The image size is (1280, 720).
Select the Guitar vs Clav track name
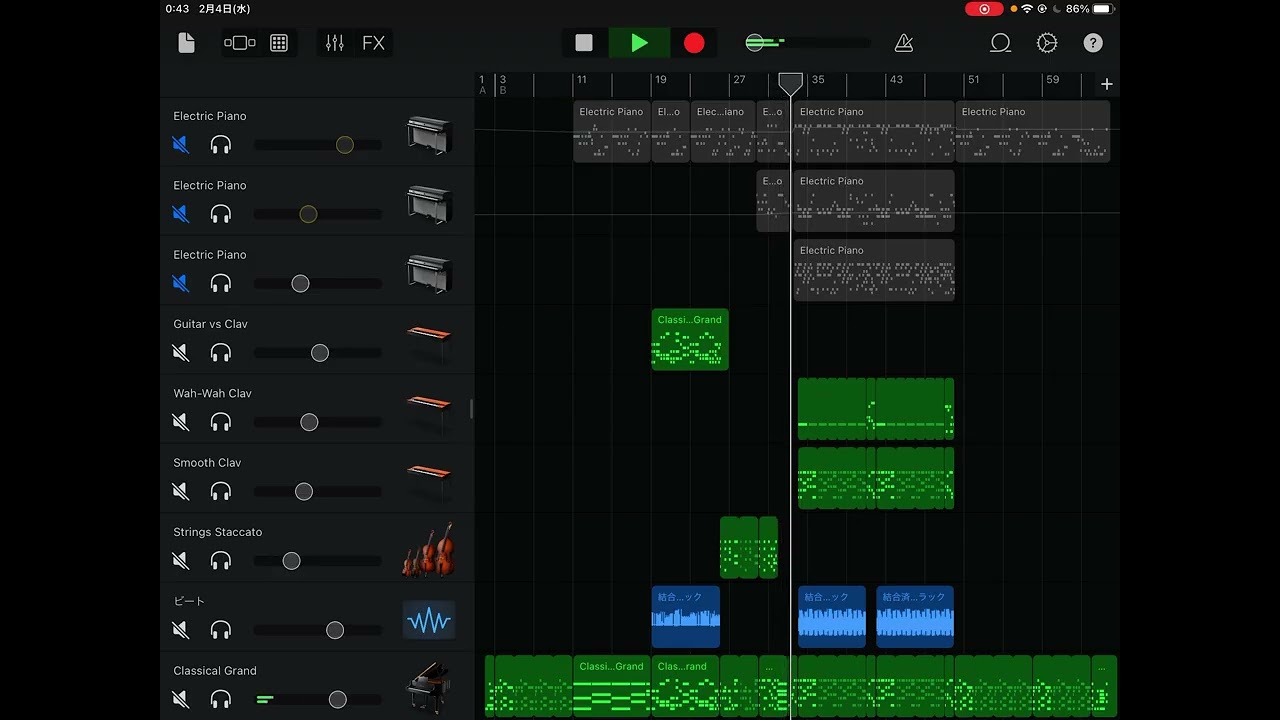click(210, 324)
